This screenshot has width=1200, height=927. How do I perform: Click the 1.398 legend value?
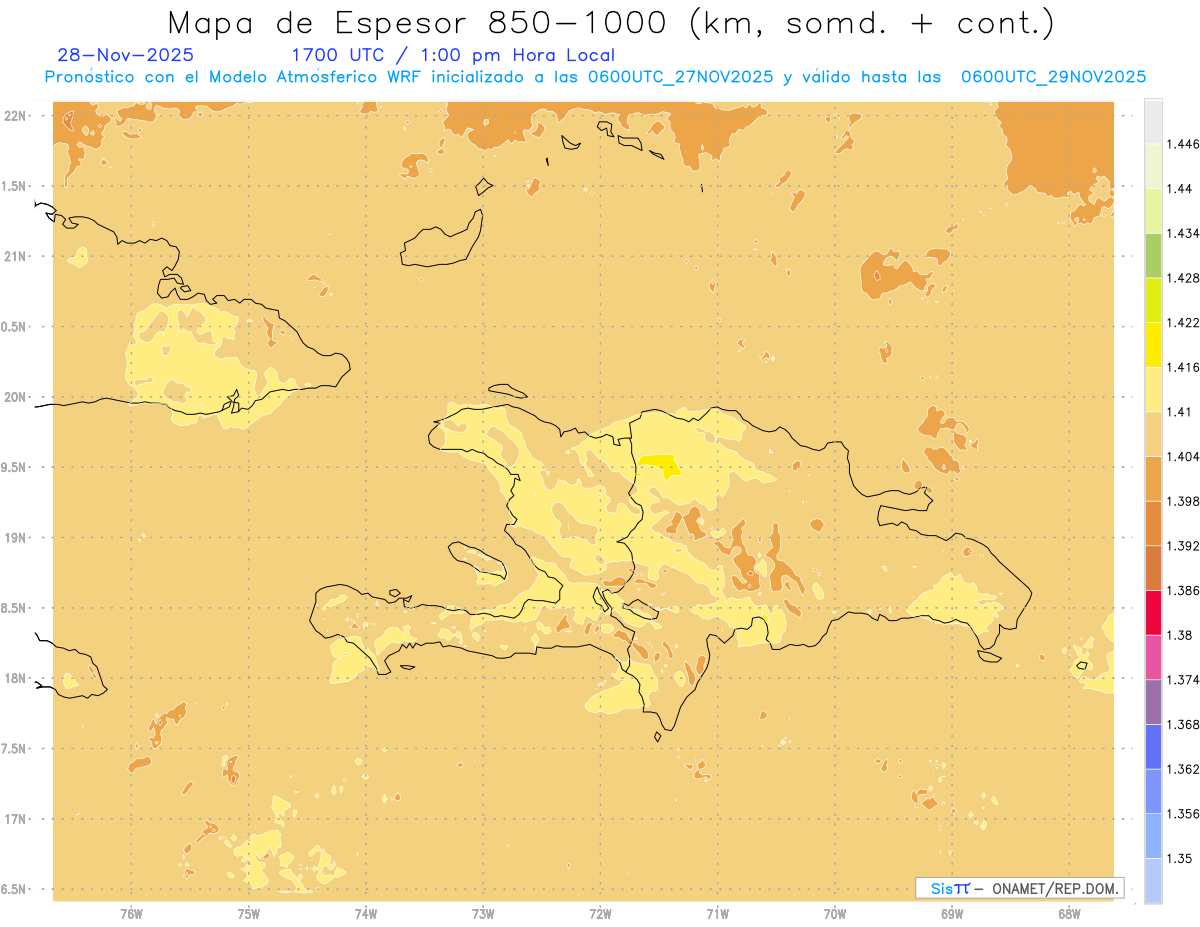click(x=1183, y=501)
